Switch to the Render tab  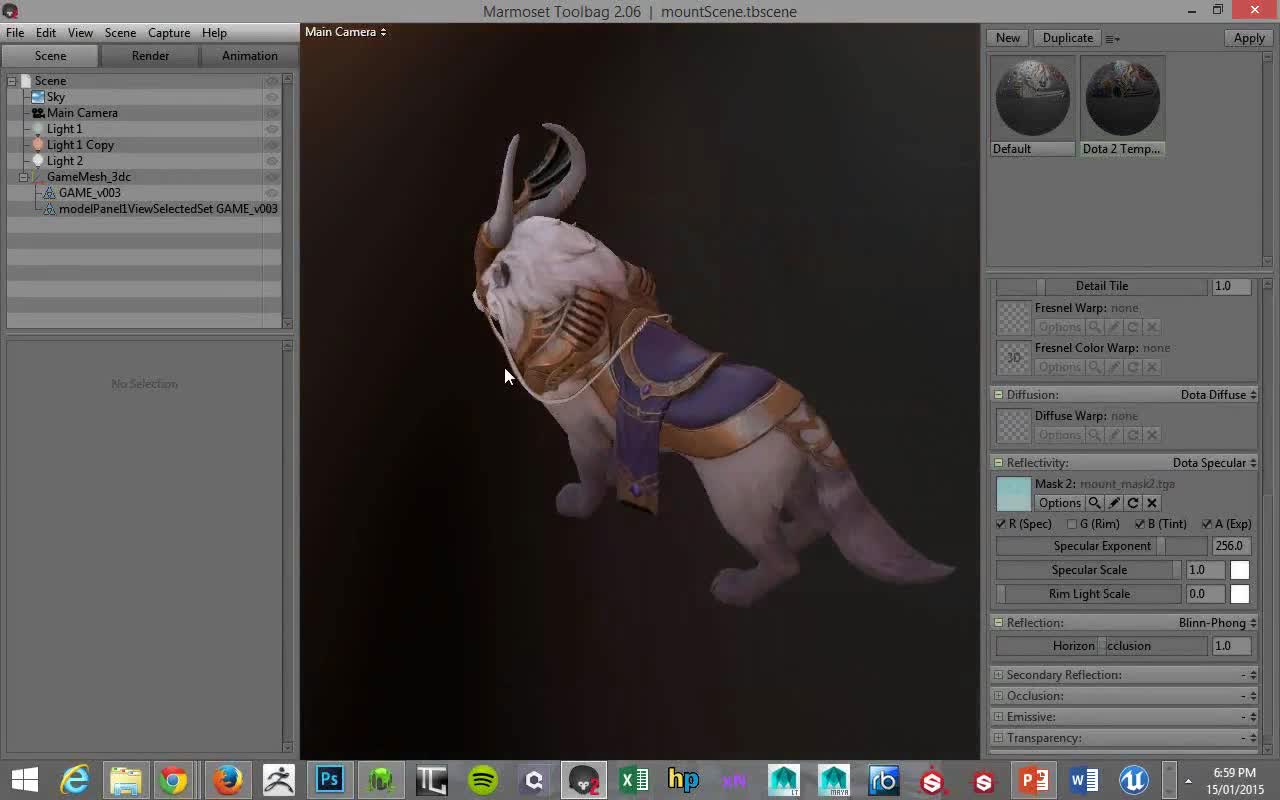coord(150,56)
